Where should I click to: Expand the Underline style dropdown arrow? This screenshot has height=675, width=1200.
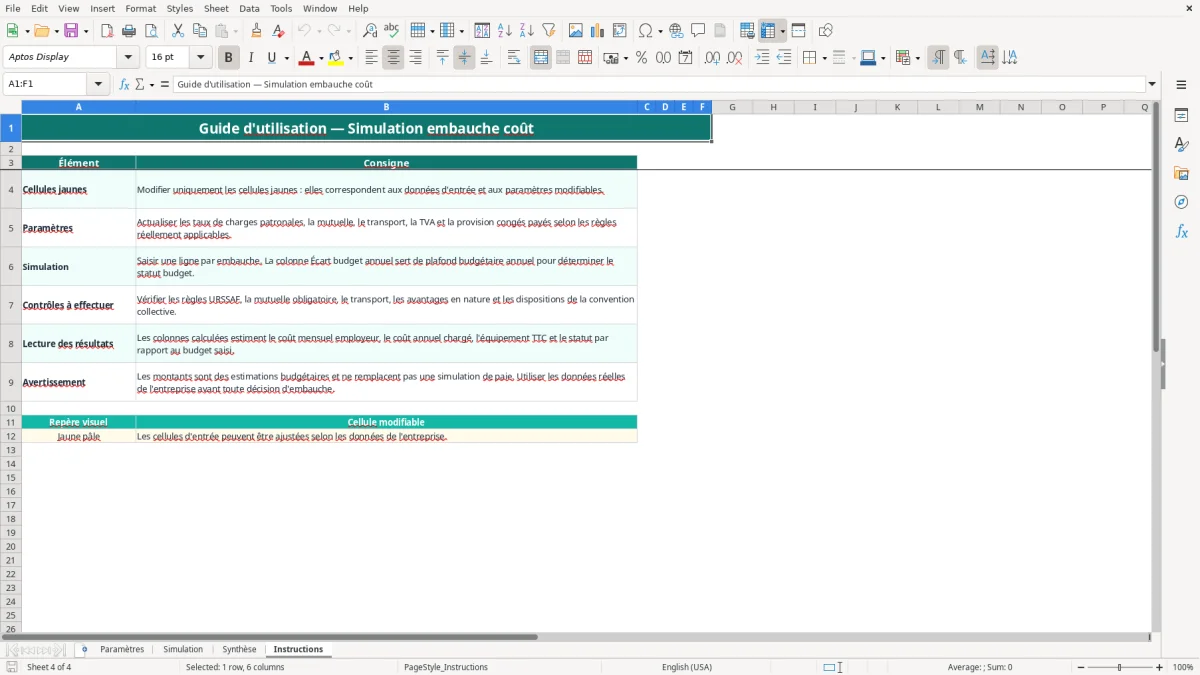286,58
